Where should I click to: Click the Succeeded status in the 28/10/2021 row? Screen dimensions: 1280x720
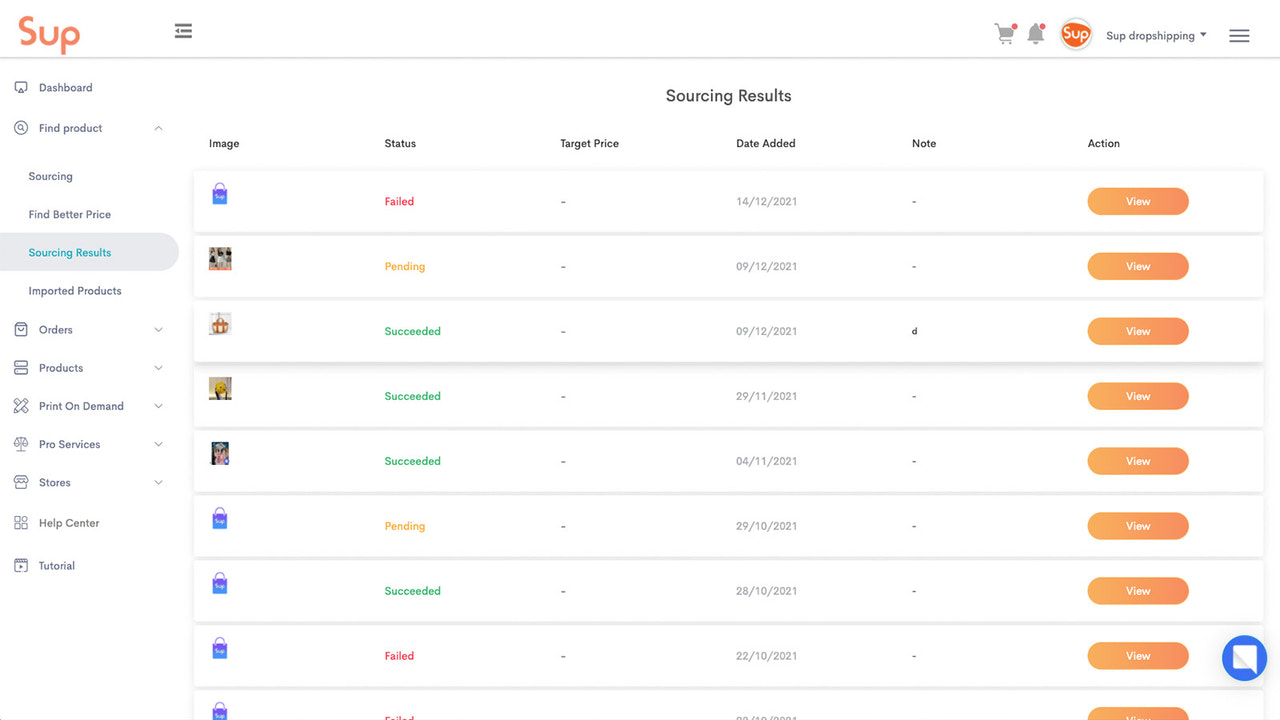412,592
